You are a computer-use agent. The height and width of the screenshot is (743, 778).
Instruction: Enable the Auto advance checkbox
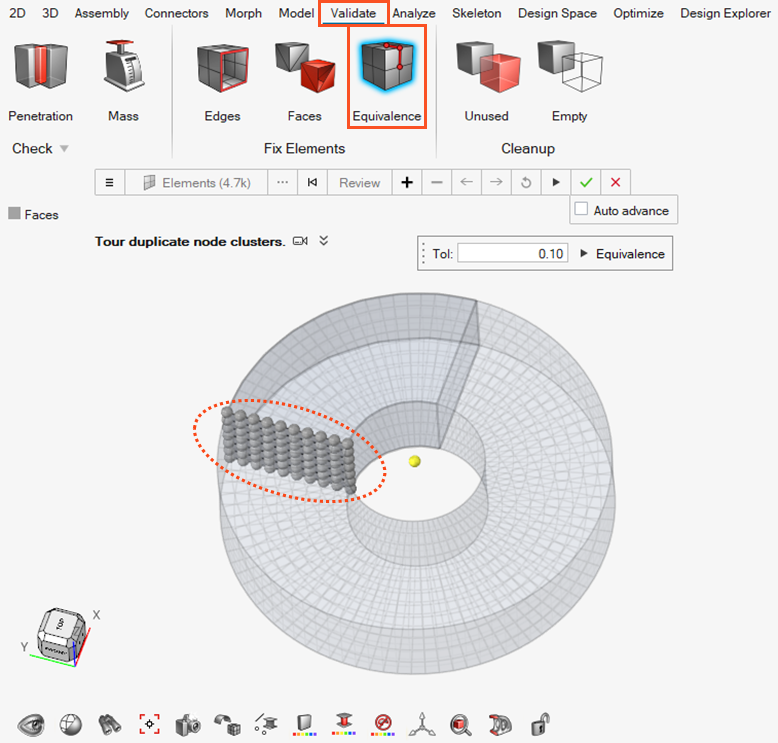click(581, 209)
